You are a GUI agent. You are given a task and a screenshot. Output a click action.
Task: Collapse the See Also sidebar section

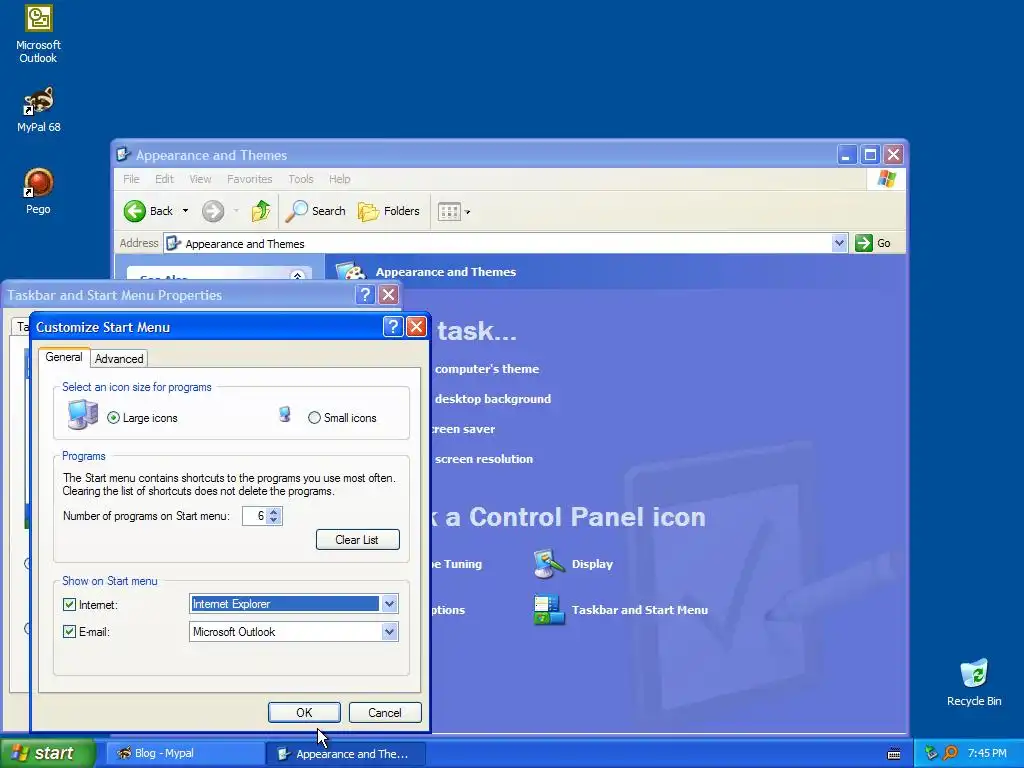pyautogui.click(x=297, y=276)
